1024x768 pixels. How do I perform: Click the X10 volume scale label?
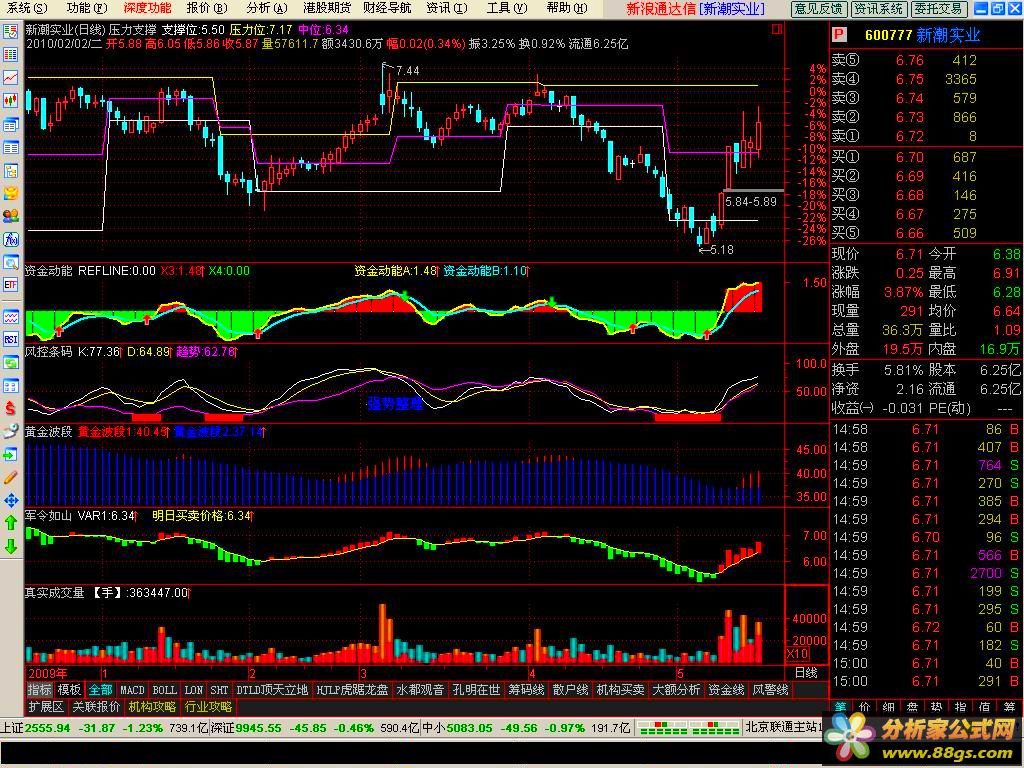click(x=797, y=654)
